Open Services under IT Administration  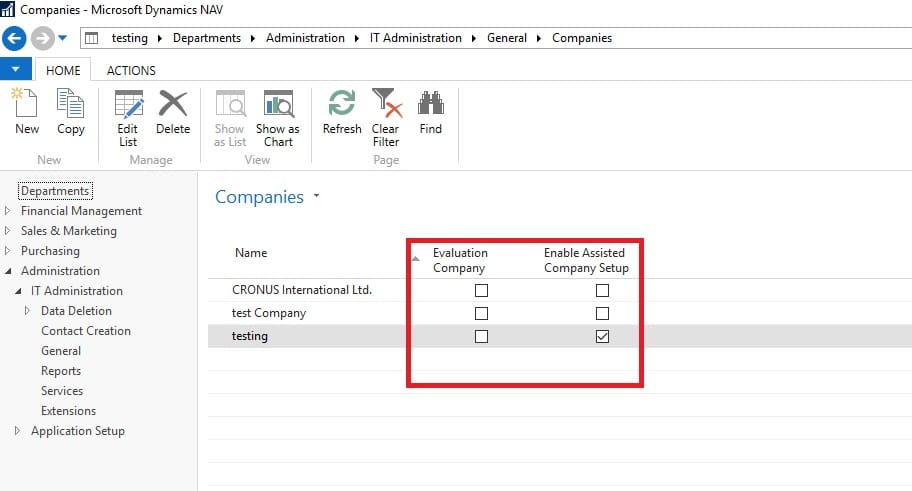coord(62,391)
